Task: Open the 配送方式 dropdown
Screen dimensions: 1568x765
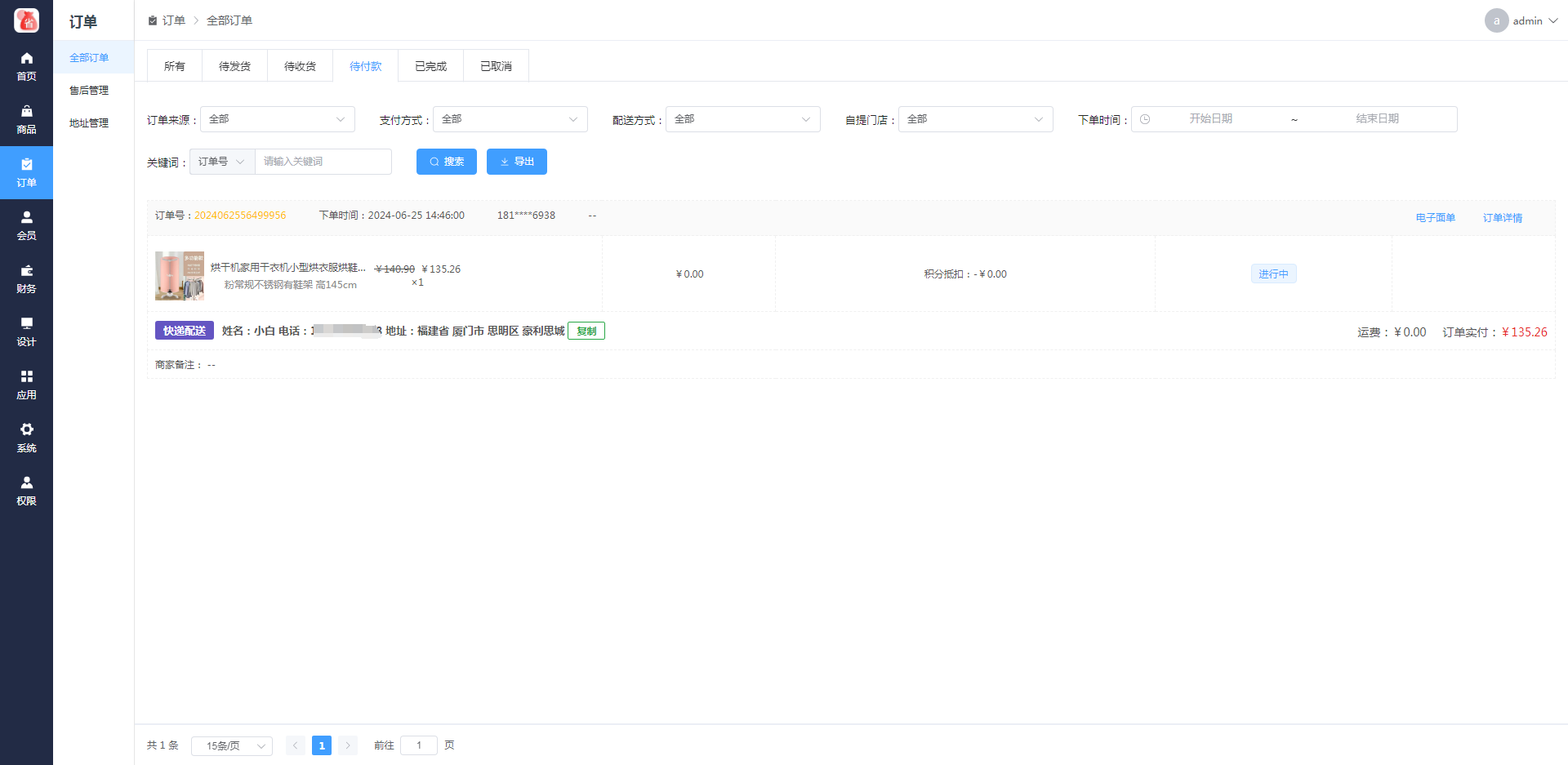Action: (742, 119)
